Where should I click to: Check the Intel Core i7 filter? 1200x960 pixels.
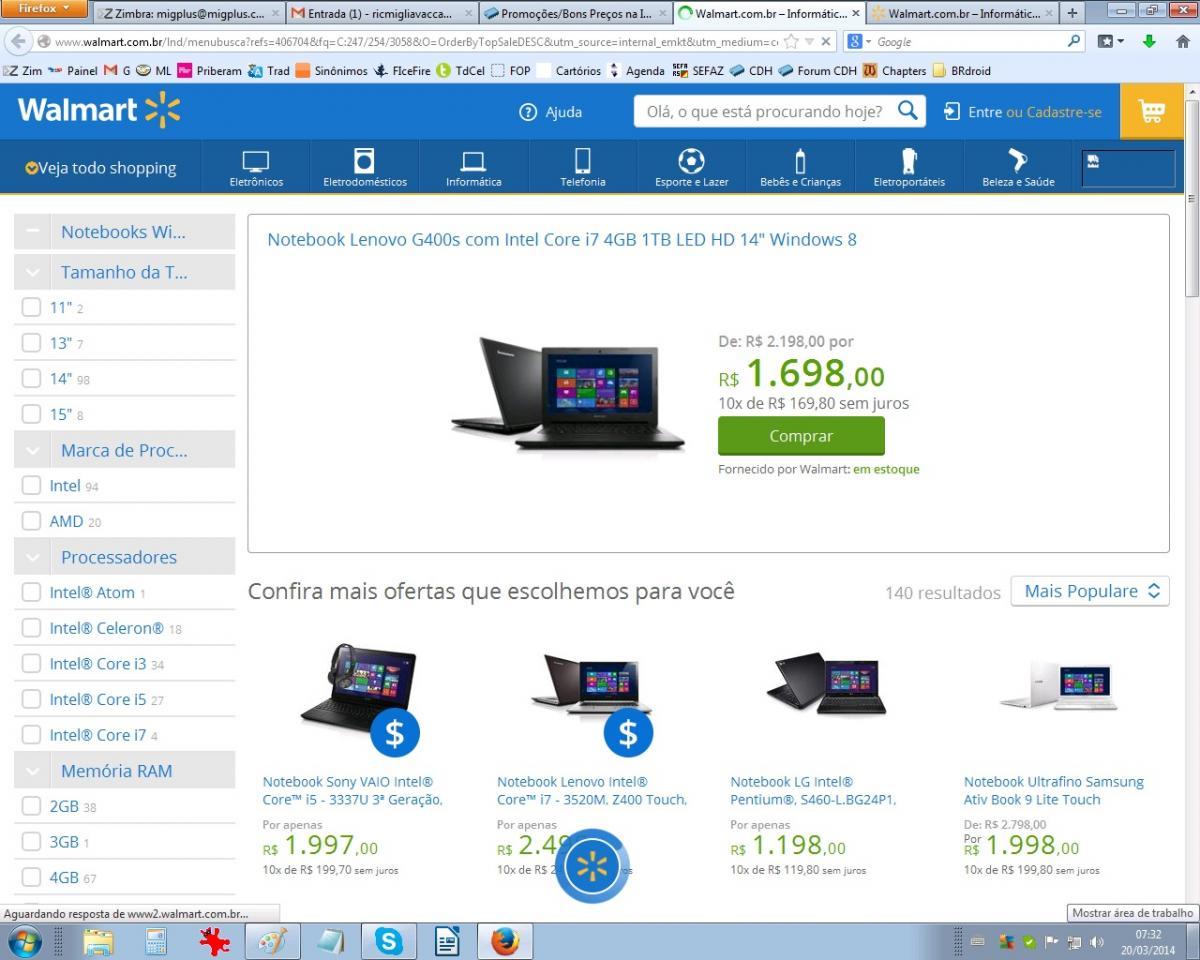pyautogui.click(x=31, y=735)
